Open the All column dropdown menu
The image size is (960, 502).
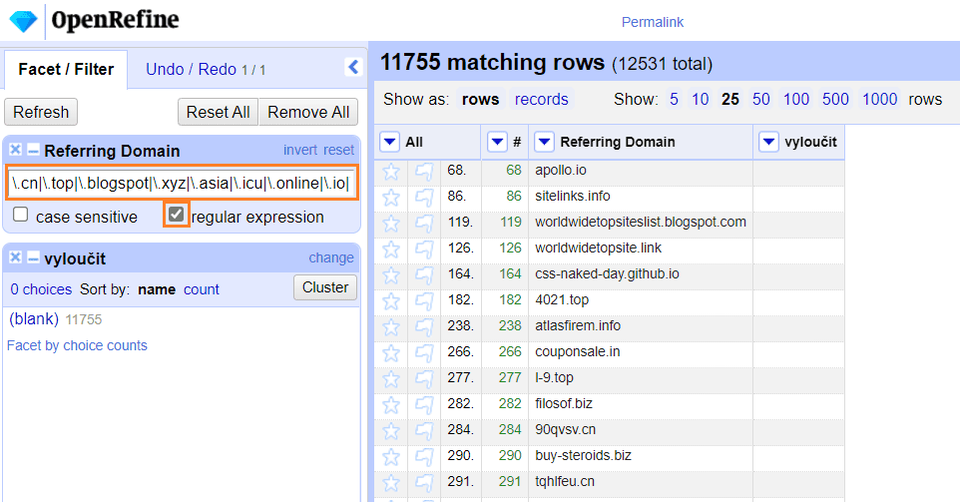[390, 143]
